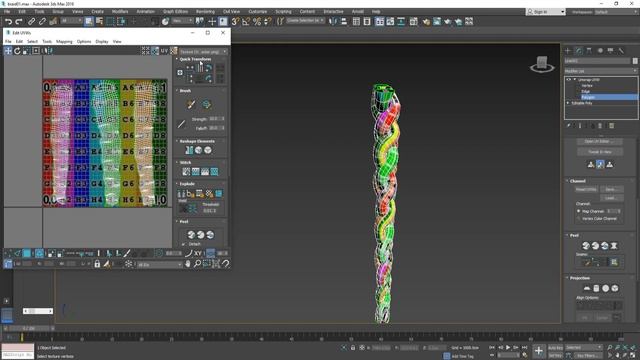Click the Load button in Channel rollout
This screenshot has width=640, height=360.
click(611, 198)
